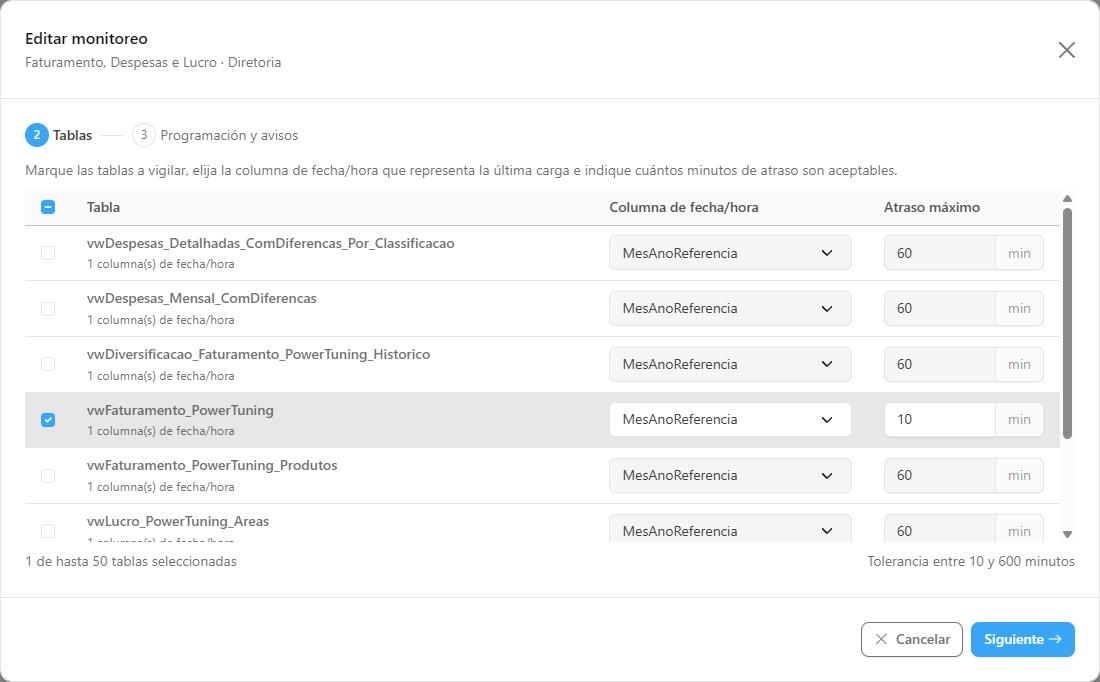Click the table list vertical scrollbar thumb
Screen dimensions: 1100x682
[1067, 323]
